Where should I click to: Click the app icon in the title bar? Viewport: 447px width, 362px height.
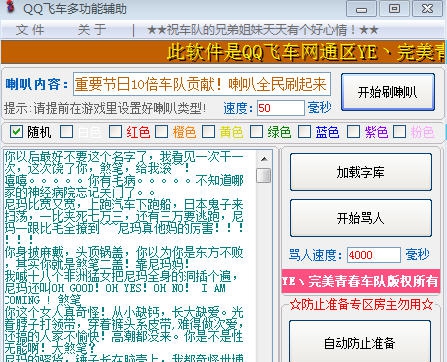(11, 6)
